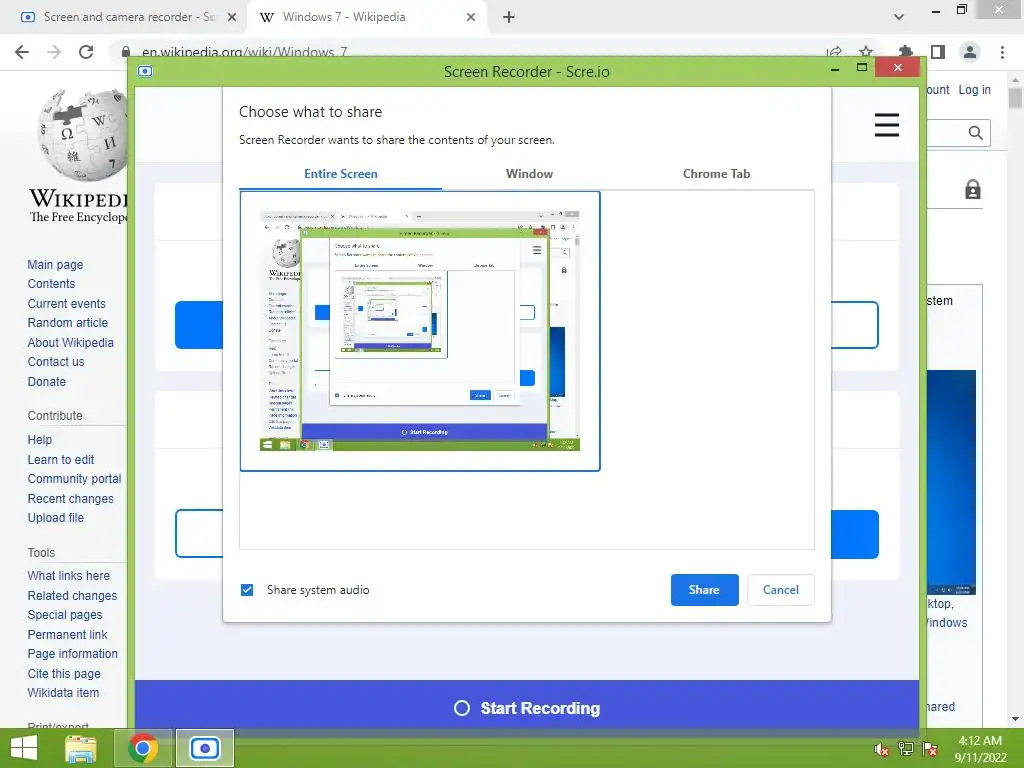This screenshot has width=1024, height=768.
Task: Select the Windows 7 - Wikipedia tab
Action: tap(366, 17)
